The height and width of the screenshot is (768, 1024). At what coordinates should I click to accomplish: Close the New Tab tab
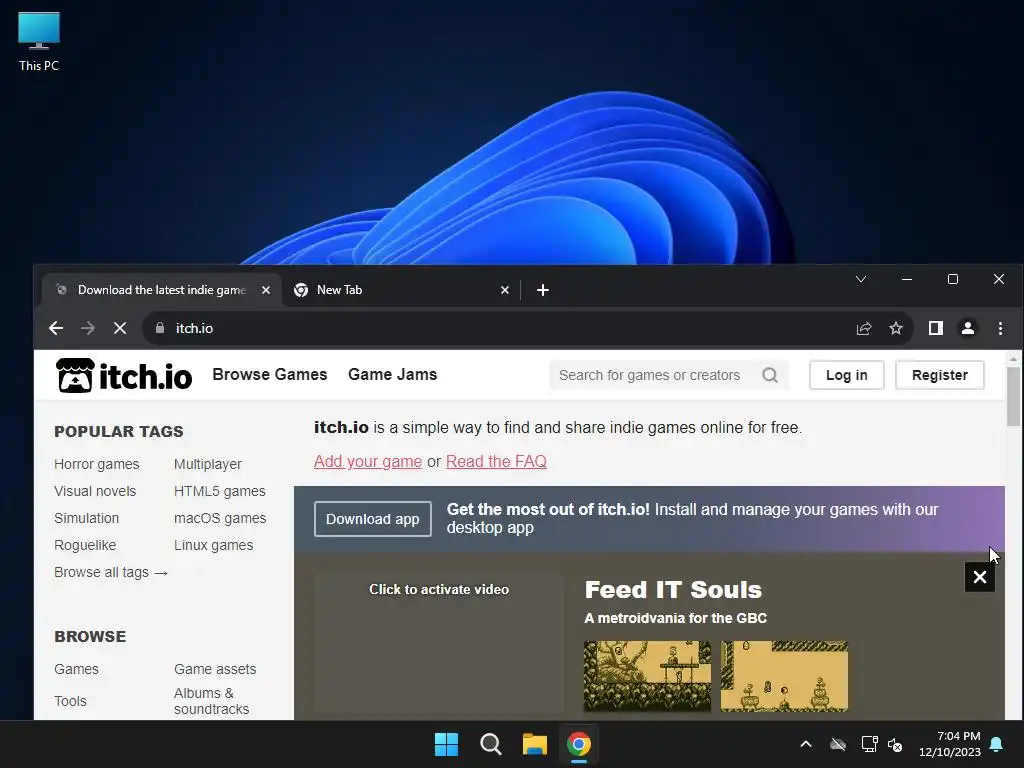pyautogui.click(x=505, y=290)
